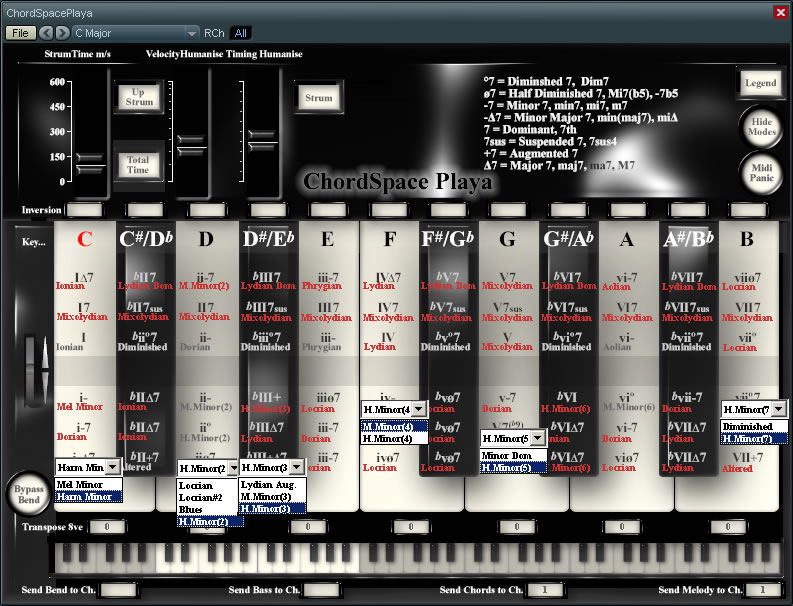This screenshot has width=793, height=606.
Task: Click the Key... selector label
Action: click(33, 242)
